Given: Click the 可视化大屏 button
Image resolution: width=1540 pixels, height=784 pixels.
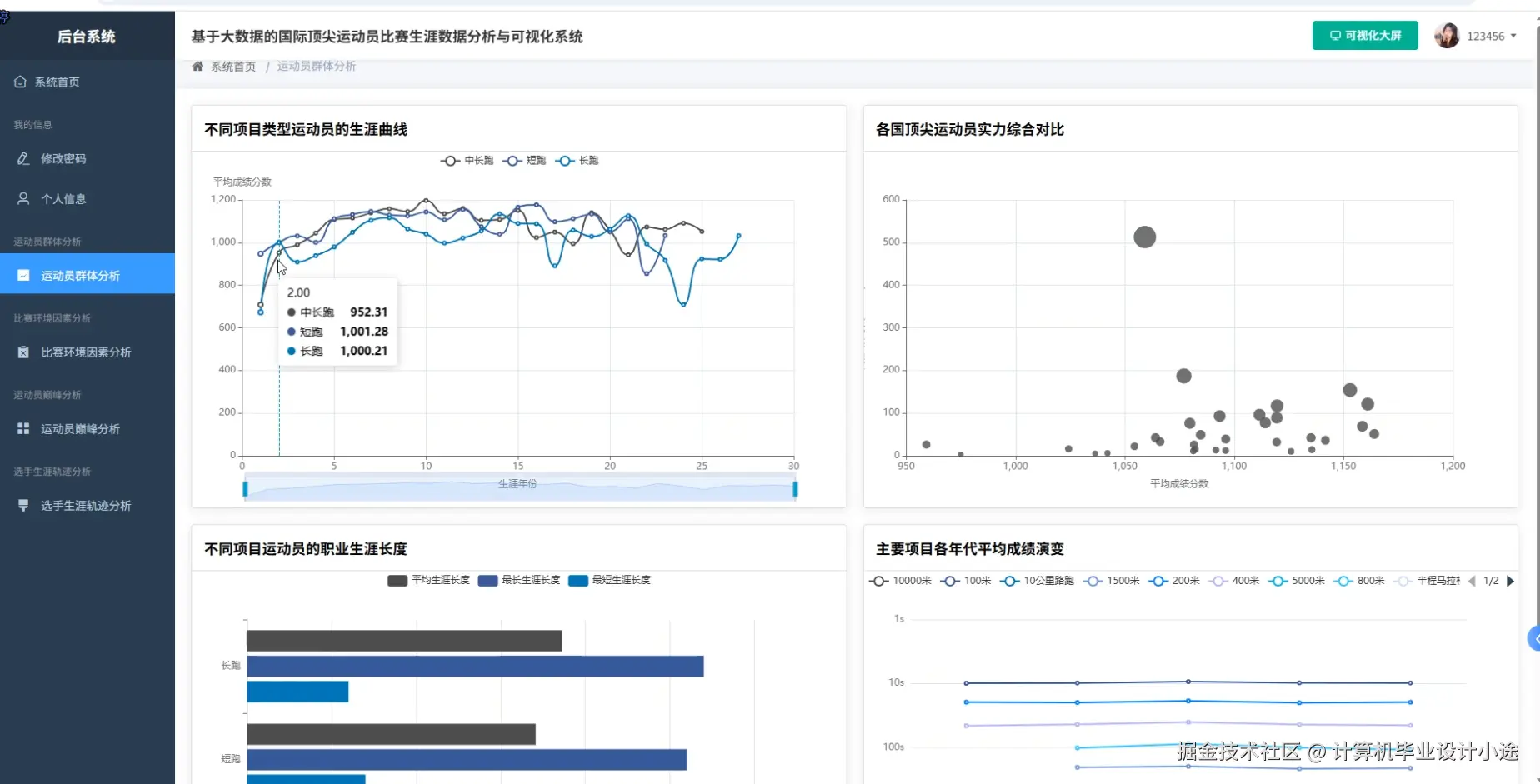Looking at the screenshot, I should 1365,36.
